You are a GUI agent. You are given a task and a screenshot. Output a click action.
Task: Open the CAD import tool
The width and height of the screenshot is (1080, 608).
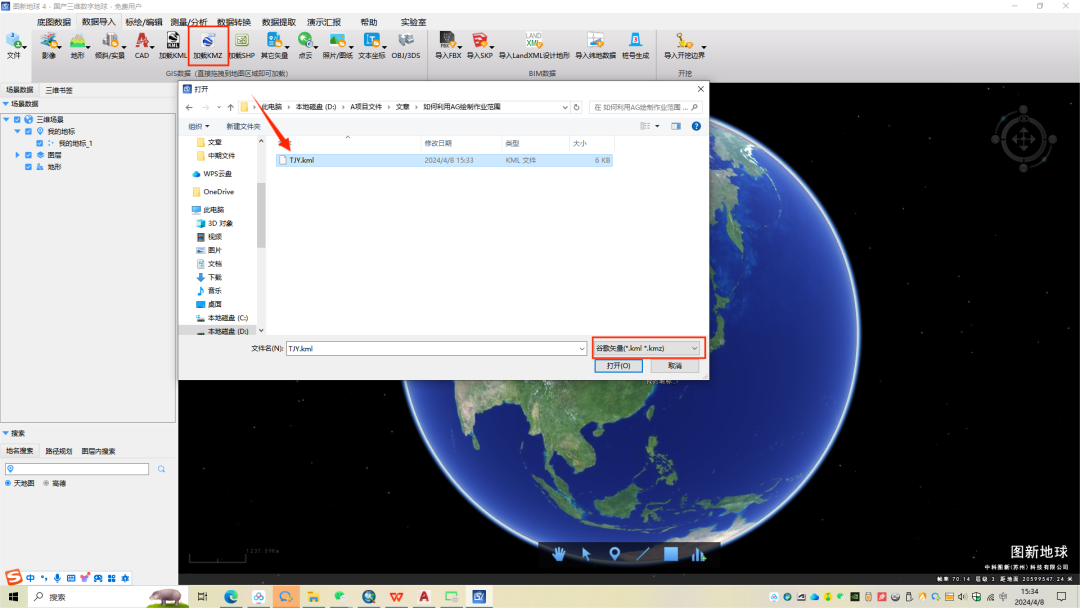click(142, 45)
